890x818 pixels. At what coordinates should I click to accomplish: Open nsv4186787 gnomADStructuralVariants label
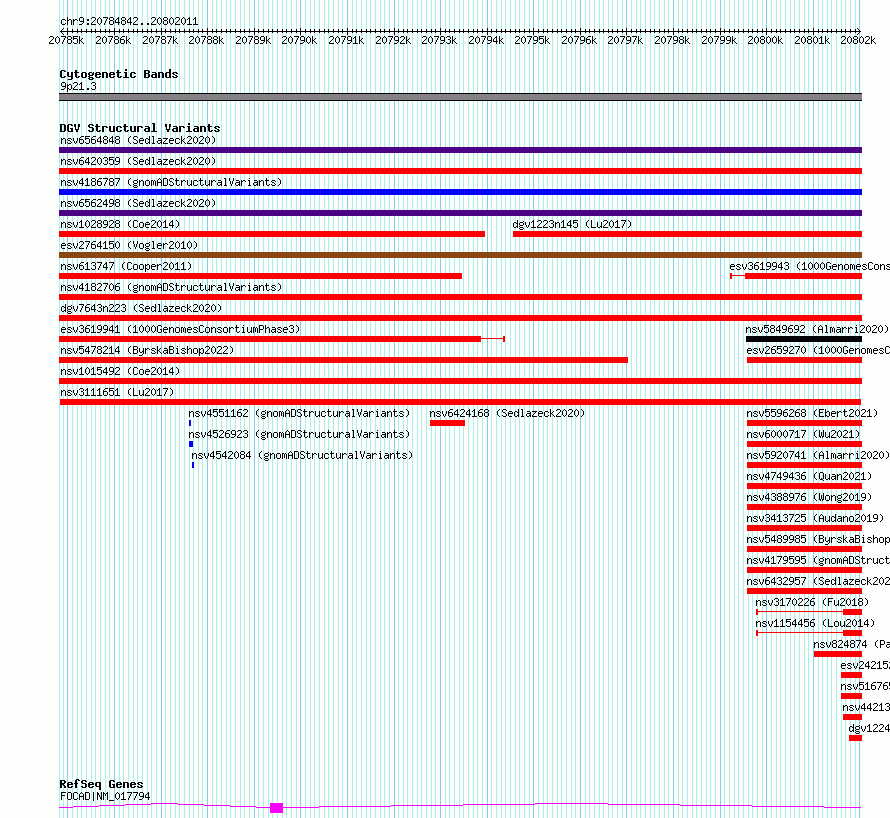pos(171,182)
